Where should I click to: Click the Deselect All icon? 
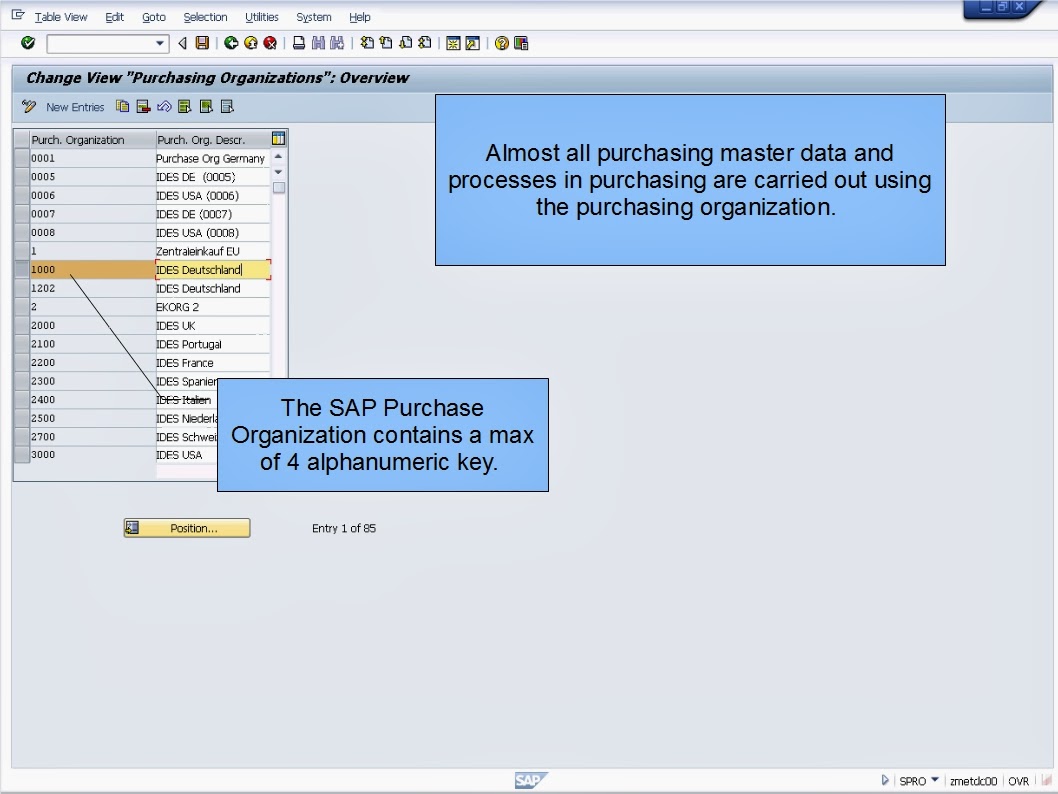(x=227, y=107)
